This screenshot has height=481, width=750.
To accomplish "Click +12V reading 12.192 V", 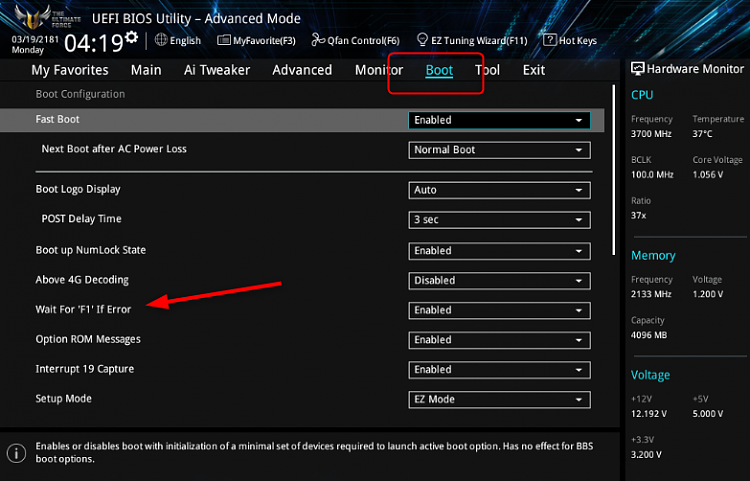I will pos(649,414).
